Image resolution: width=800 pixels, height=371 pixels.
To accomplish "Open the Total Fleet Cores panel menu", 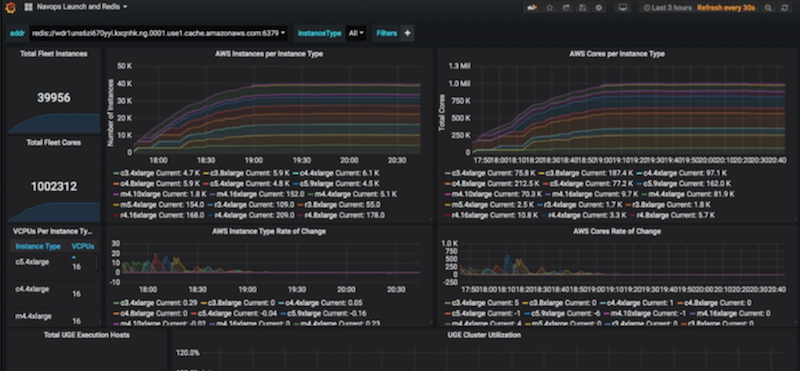I will point(54,142).
